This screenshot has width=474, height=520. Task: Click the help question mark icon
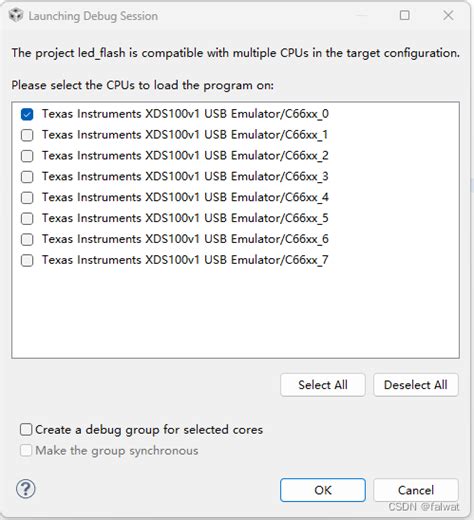pos(26,489)
